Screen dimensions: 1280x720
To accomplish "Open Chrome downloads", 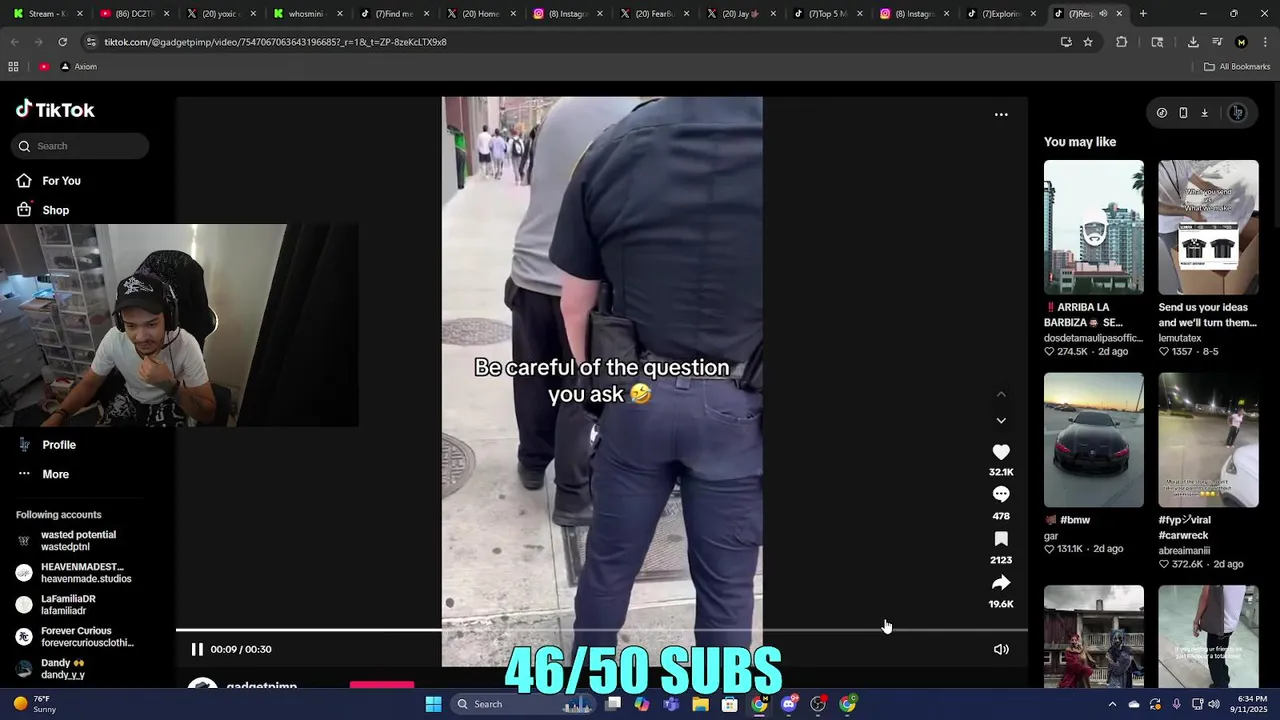I will pyautogui.click(x=1193, y=42).
